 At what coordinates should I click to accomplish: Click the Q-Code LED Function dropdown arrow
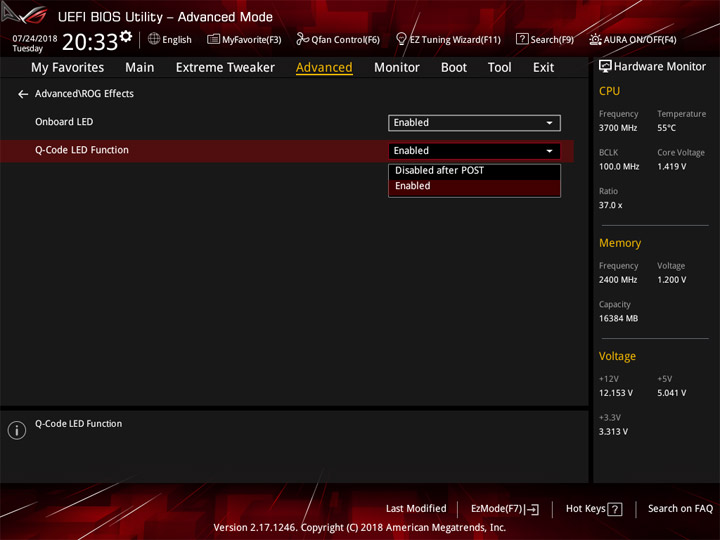point(549,151)
